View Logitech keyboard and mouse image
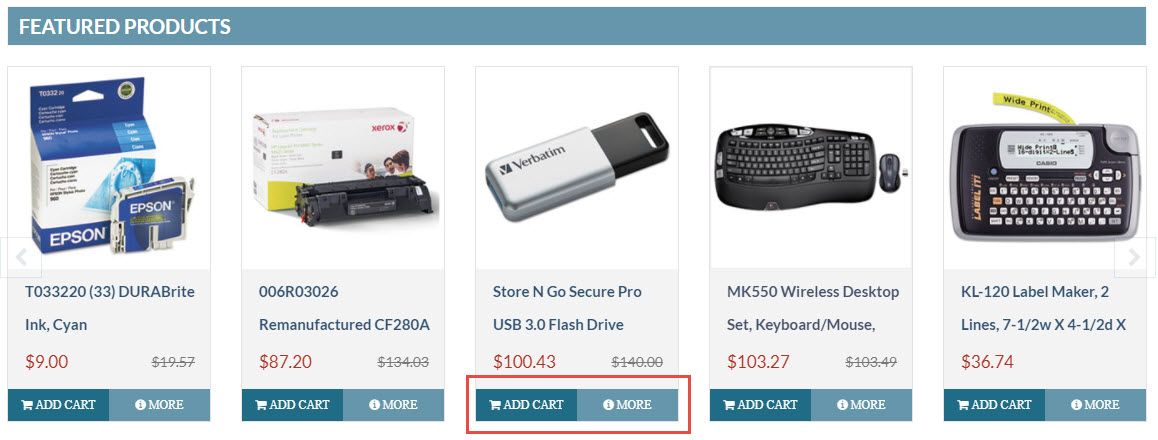Viewport: 1158px width, 440px height. click(x=811, y=168)
